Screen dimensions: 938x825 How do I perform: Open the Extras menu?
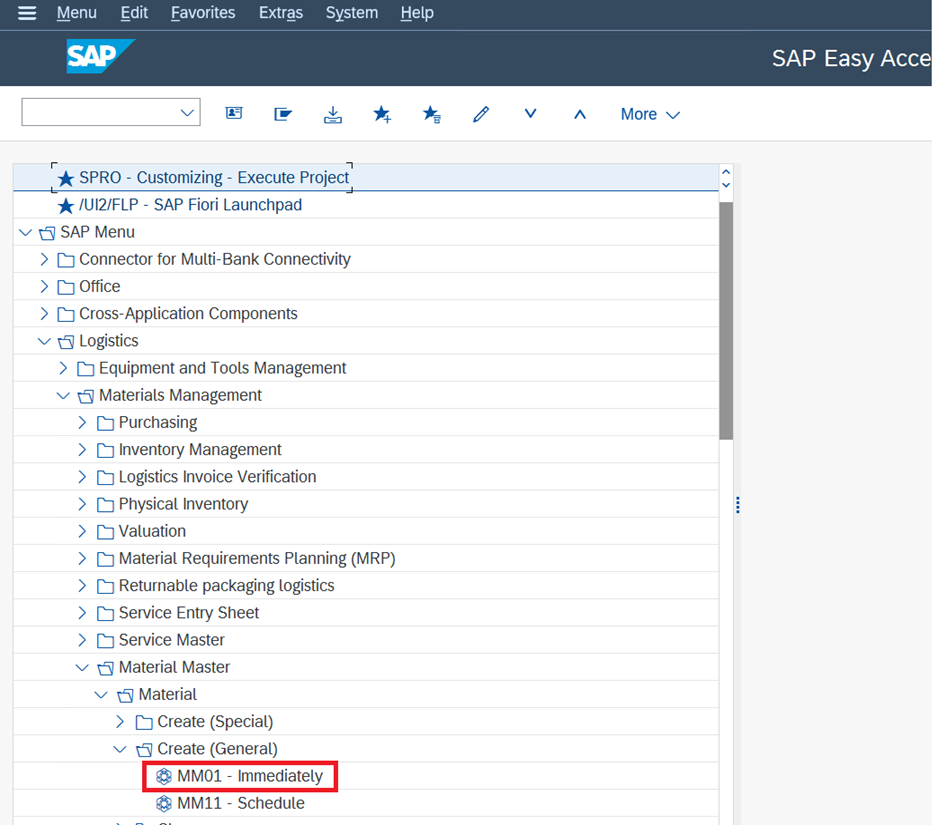(281, 13)
